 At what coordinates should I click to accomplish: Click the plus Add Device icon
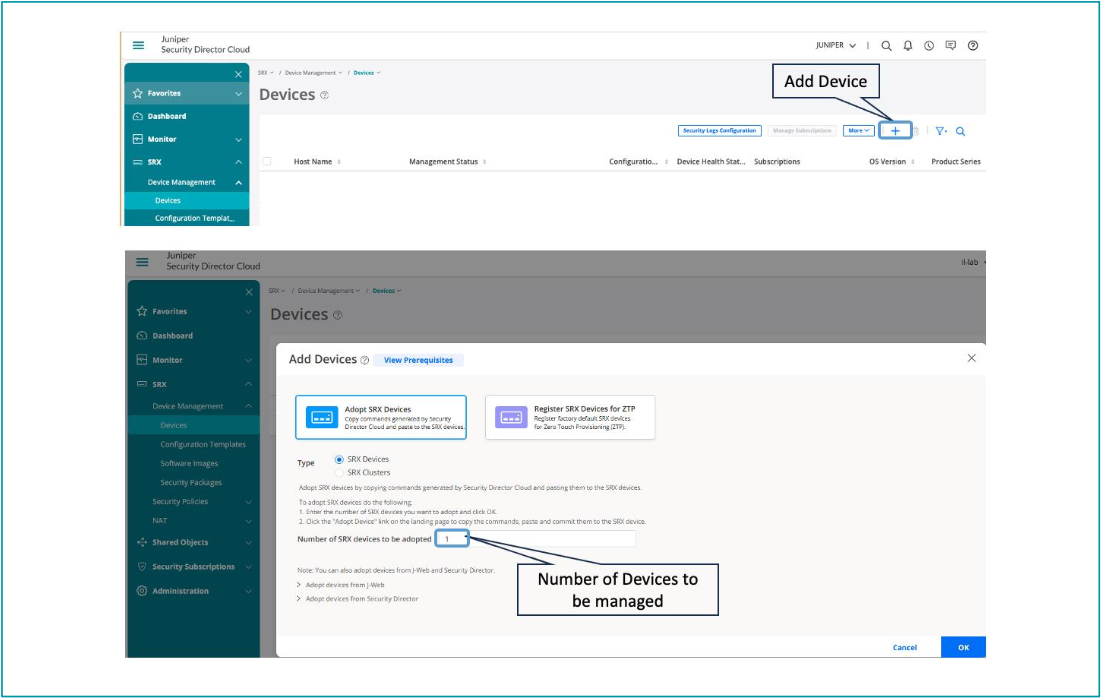pyautogui.click(x=895, y=131)
